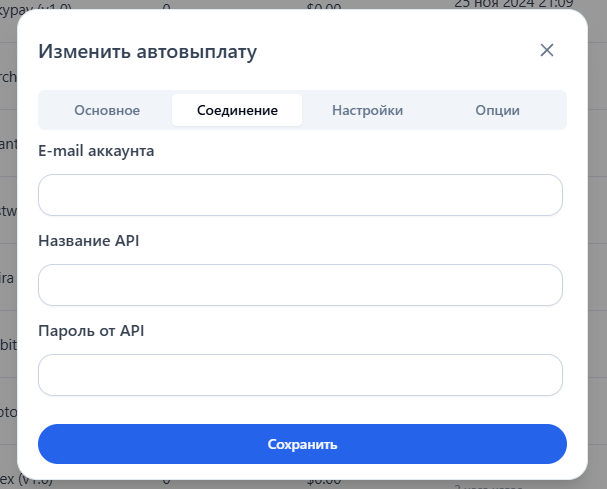
Task: Click the 0 value above the dialog
Action: pyautogui.click(x=165, y=5)
